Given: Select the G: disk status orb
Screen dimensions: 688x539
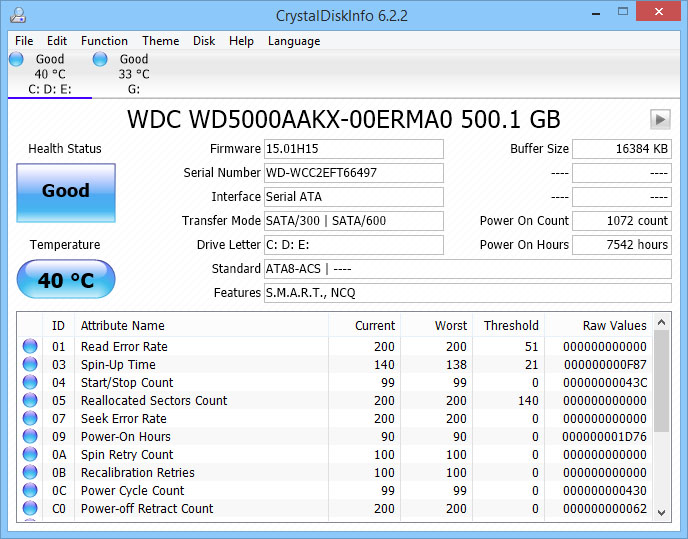Looking at the screenshot, I should 100,60.
